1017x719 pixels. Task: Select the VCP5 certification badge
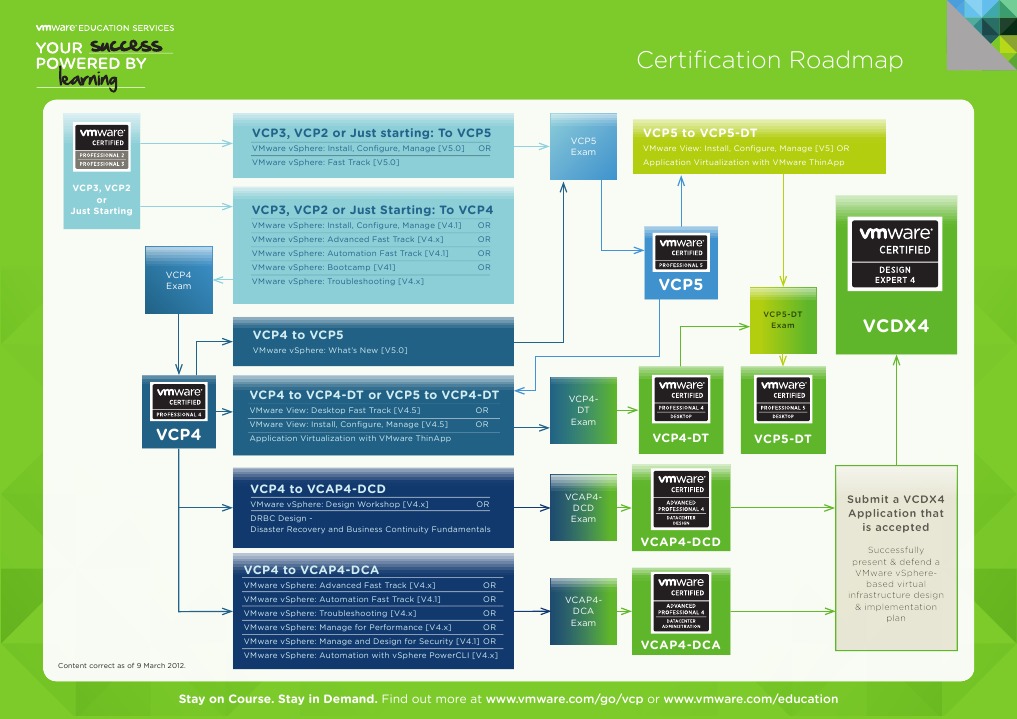pos(679,263)
